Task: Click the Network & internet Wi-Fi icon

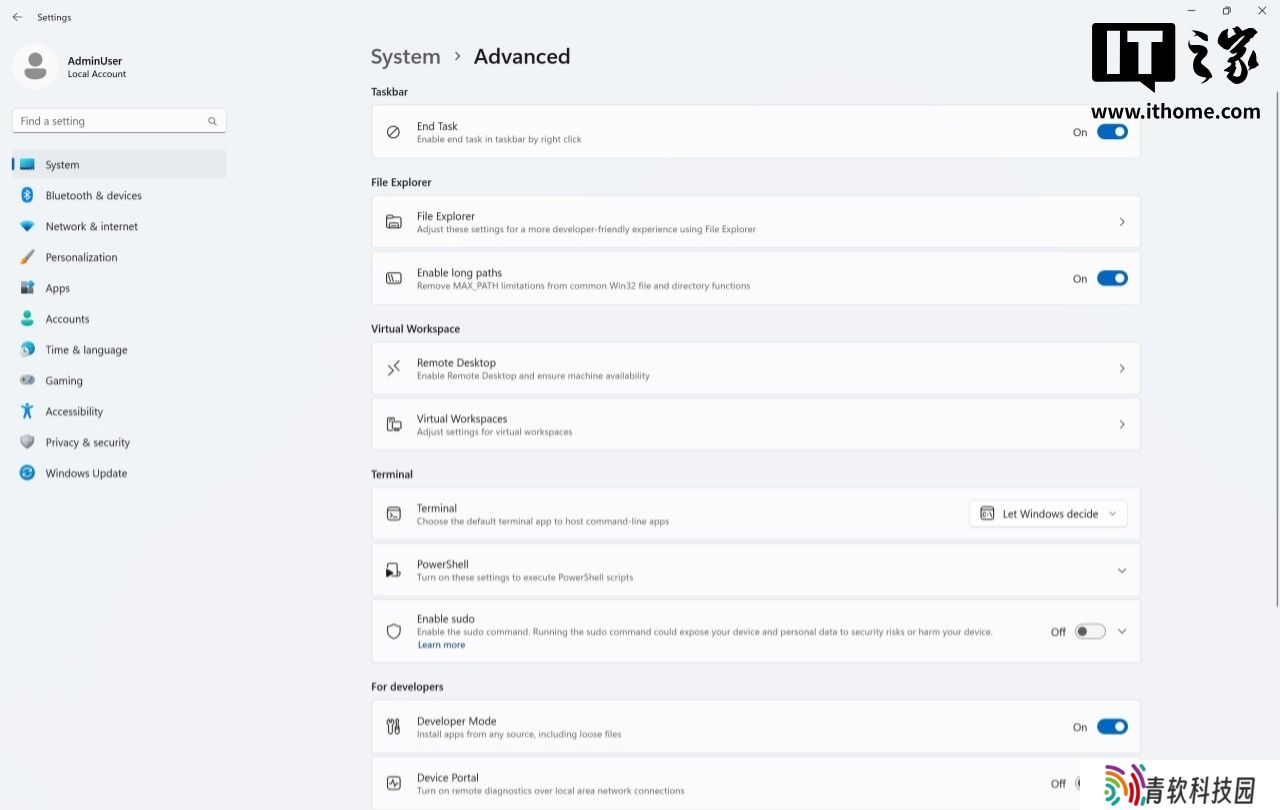Action: click(x=27, y=227)
